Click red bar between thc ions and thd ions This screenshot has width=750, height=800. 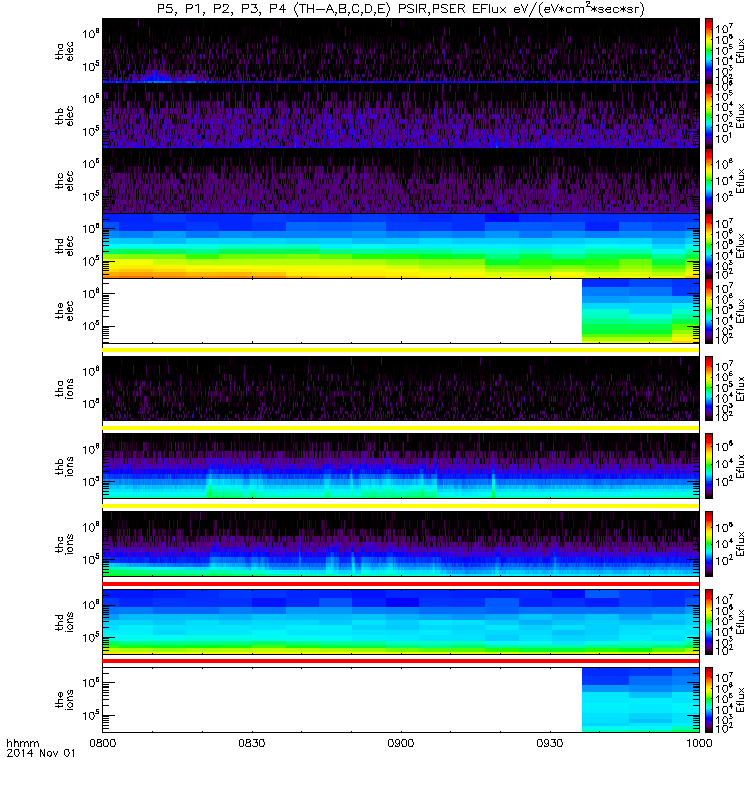coord(401,583)
